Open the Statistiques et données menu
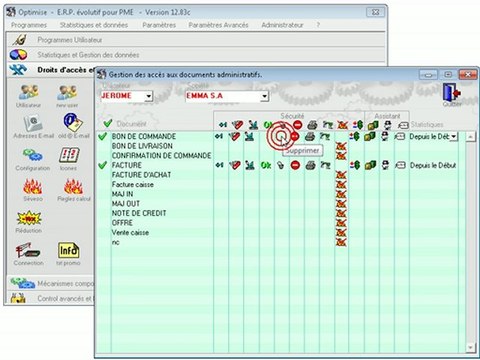The width and height of the screenshot is (480, 360). 94,25
